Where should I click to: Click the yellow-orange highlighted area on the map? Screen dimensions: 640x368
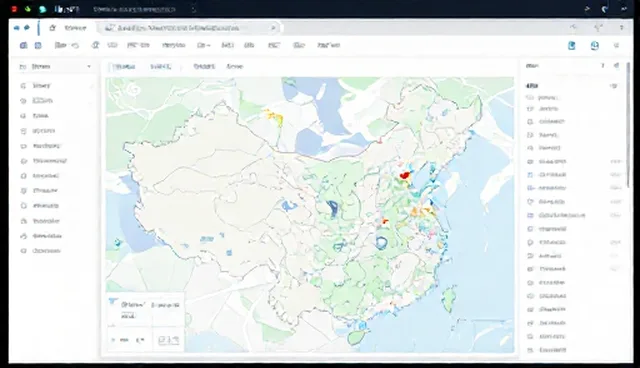(x=274, y=117)
